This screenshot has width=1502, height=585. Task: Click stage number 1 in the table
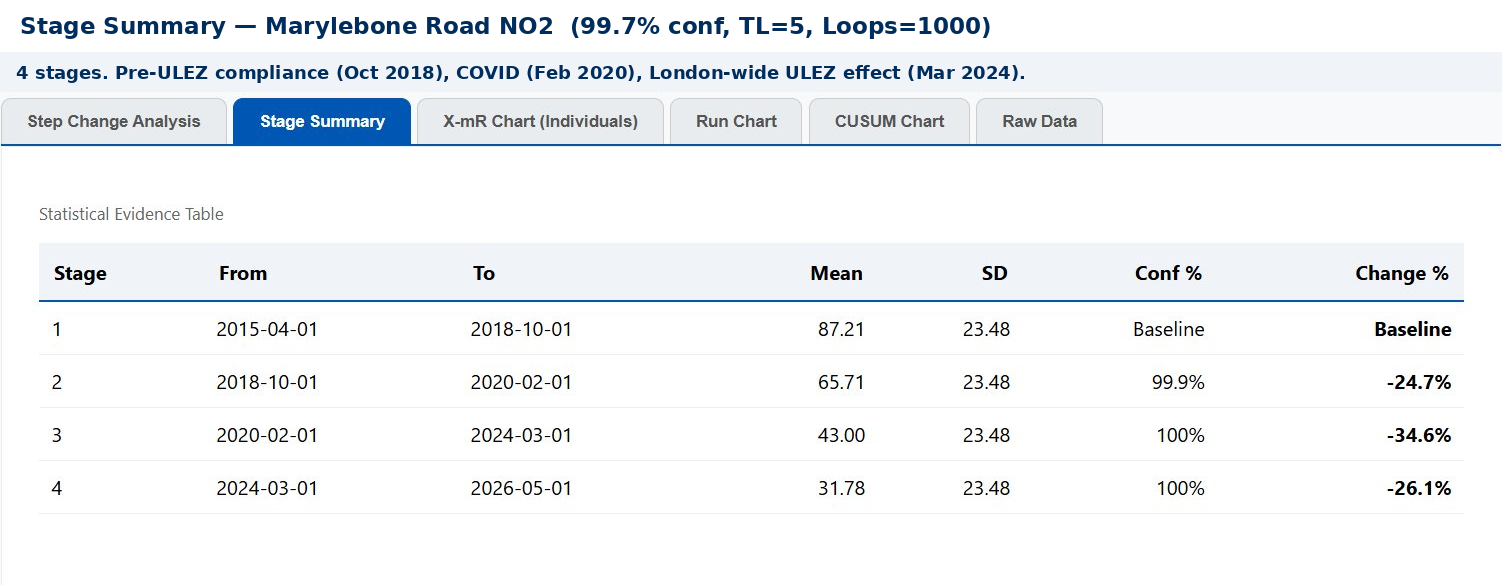[x=57, y=329]
